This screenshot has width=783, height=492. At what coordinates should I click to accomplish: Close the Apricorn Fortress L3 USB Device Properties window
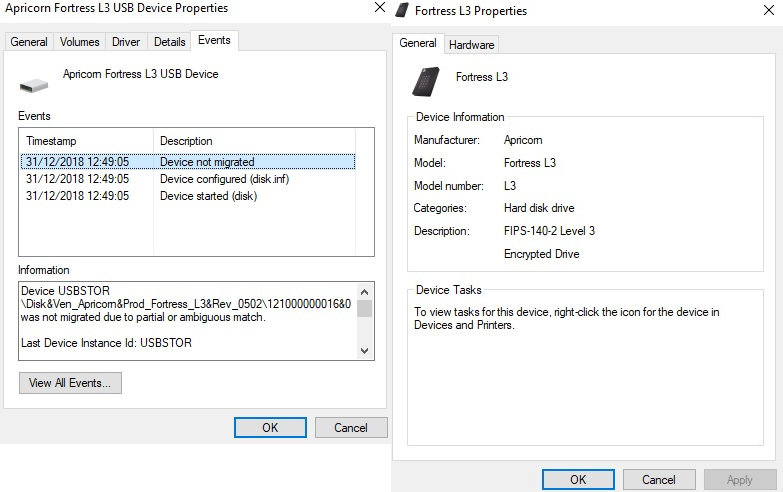(380, 7)
